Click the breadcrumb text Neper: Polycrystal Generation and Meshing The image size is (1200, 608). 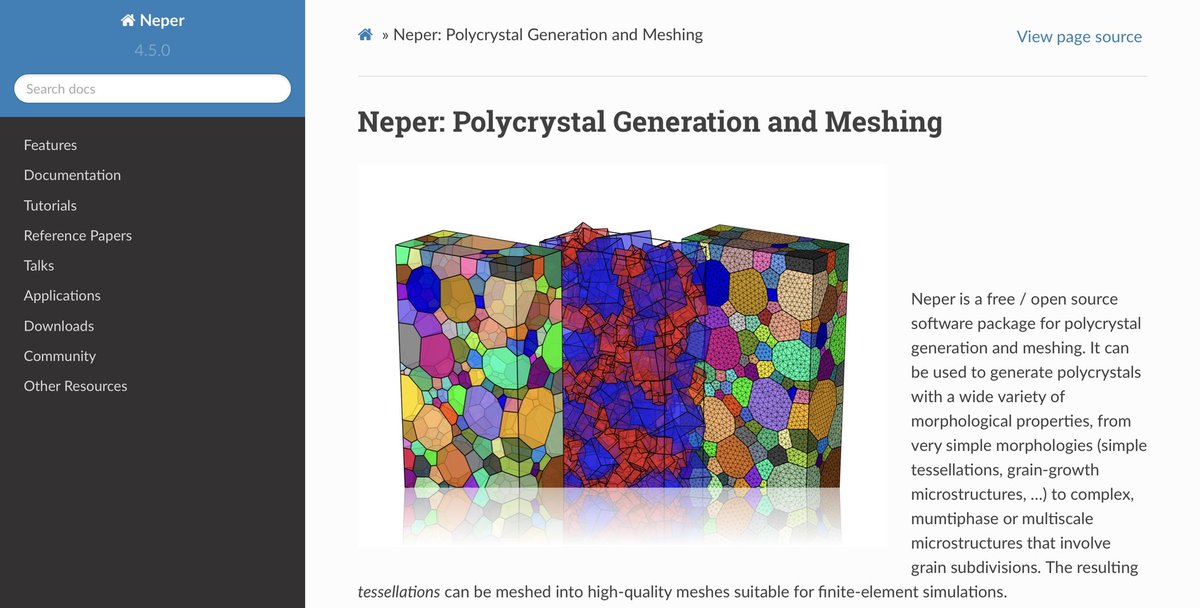548,35
